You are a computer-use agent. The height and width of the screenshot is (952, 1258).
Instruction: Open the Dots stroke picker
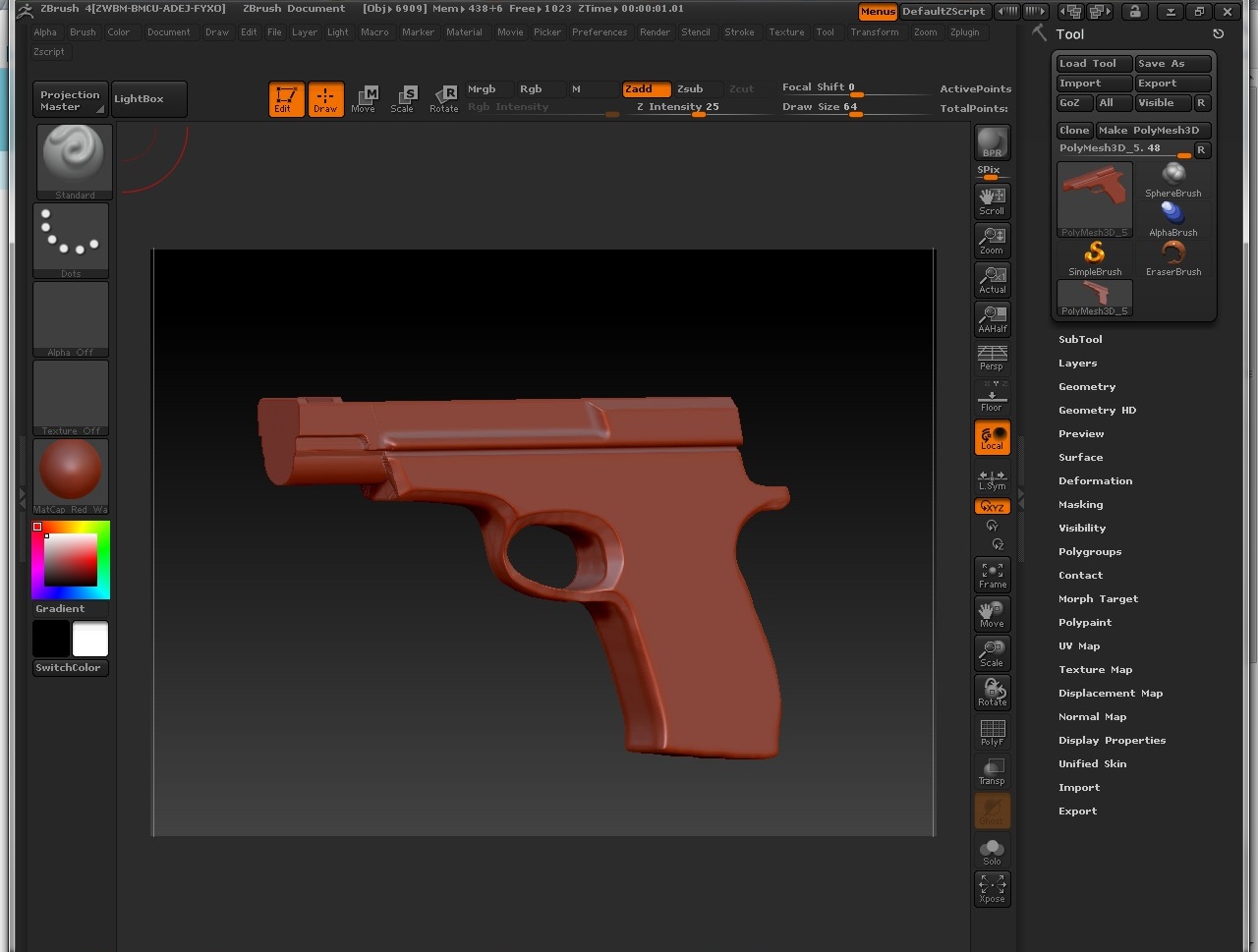coord(71,241)
